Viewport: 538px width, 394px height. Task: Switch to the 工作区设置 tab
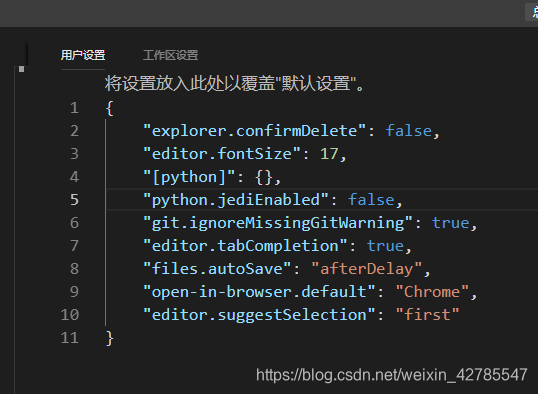[x=171, y=55]
